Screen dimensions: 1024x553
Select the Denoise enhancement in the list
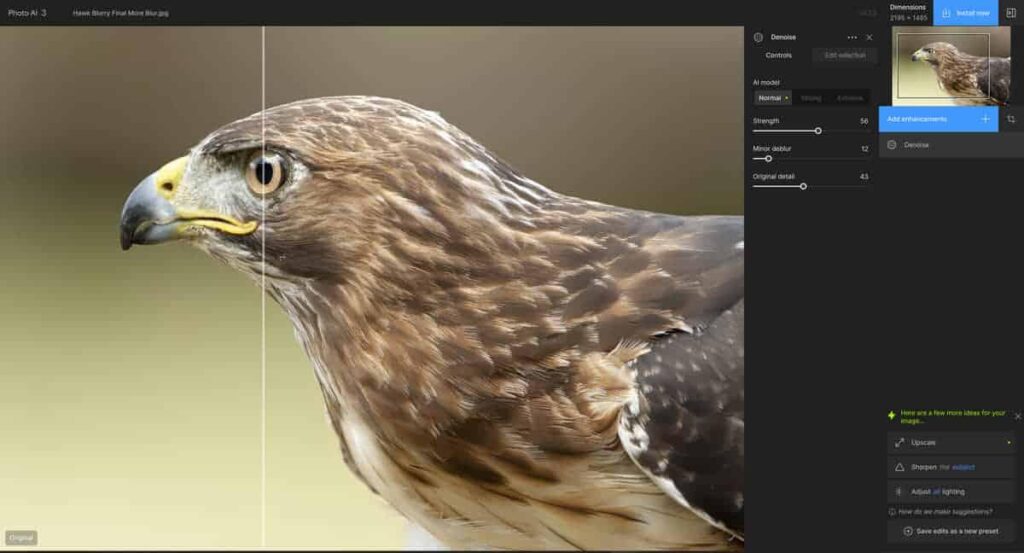point(951,145)
